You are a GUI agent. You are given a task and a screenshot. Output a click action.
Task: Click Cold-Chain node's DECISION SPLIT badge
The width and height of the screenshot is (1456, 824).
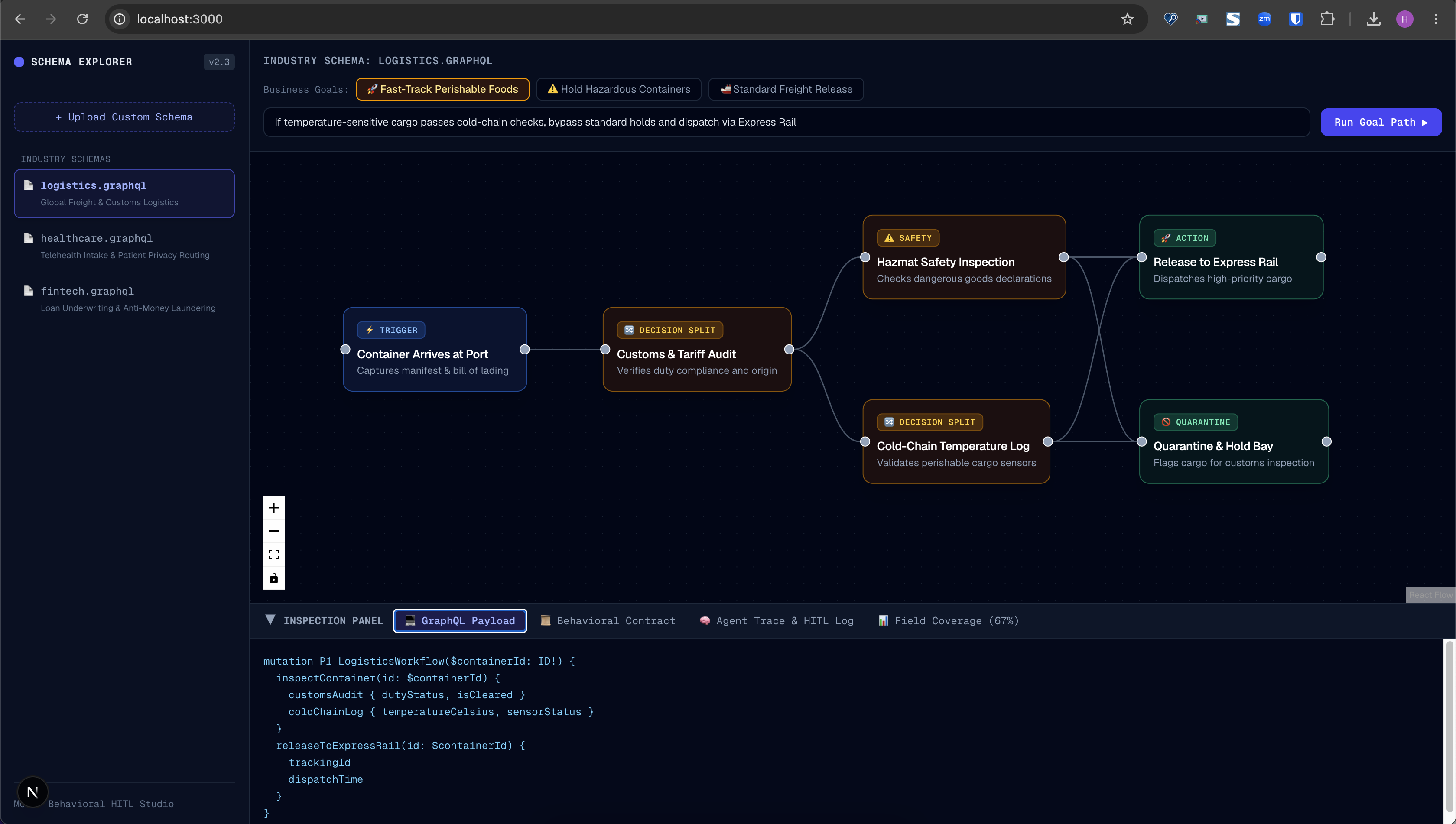929,422
